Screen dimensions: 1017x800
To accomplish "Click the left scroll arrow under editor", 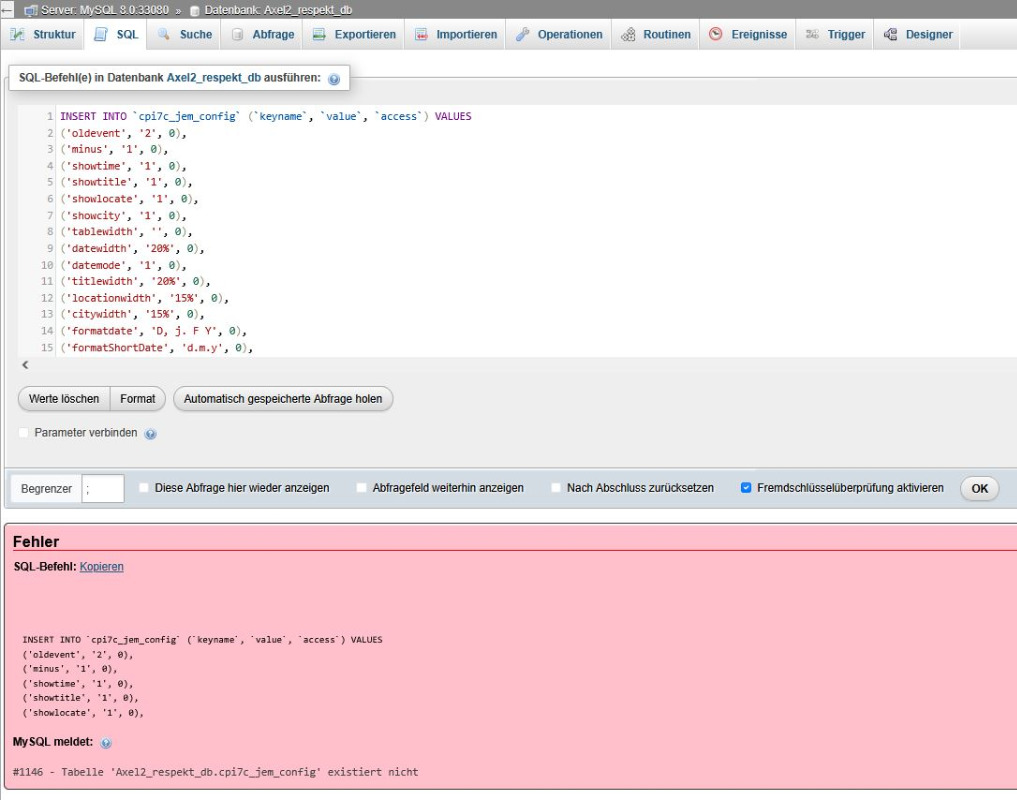I will (25, 365).
